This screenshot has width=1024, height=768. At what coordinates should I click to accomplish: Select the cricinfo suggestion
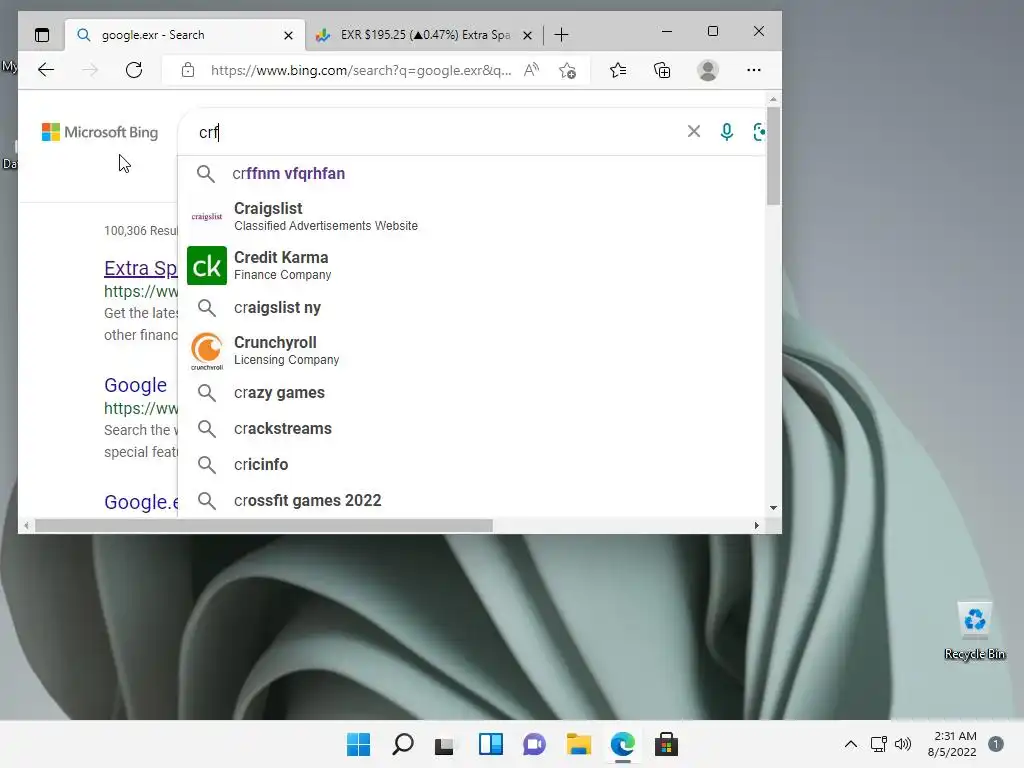[x=472, y=464]
